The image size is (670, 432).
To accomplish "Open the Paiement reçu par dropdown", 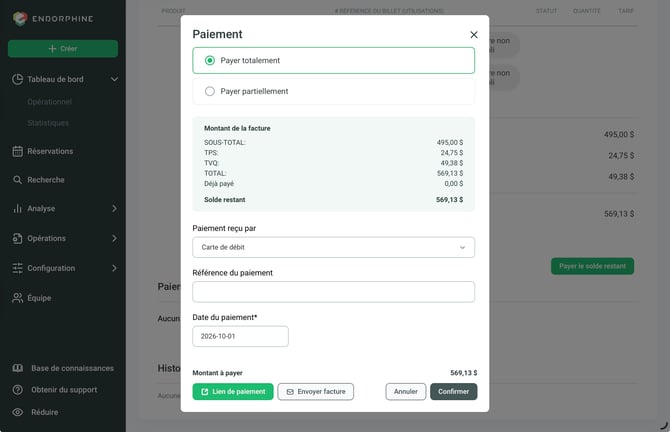I will click(333, 247).
